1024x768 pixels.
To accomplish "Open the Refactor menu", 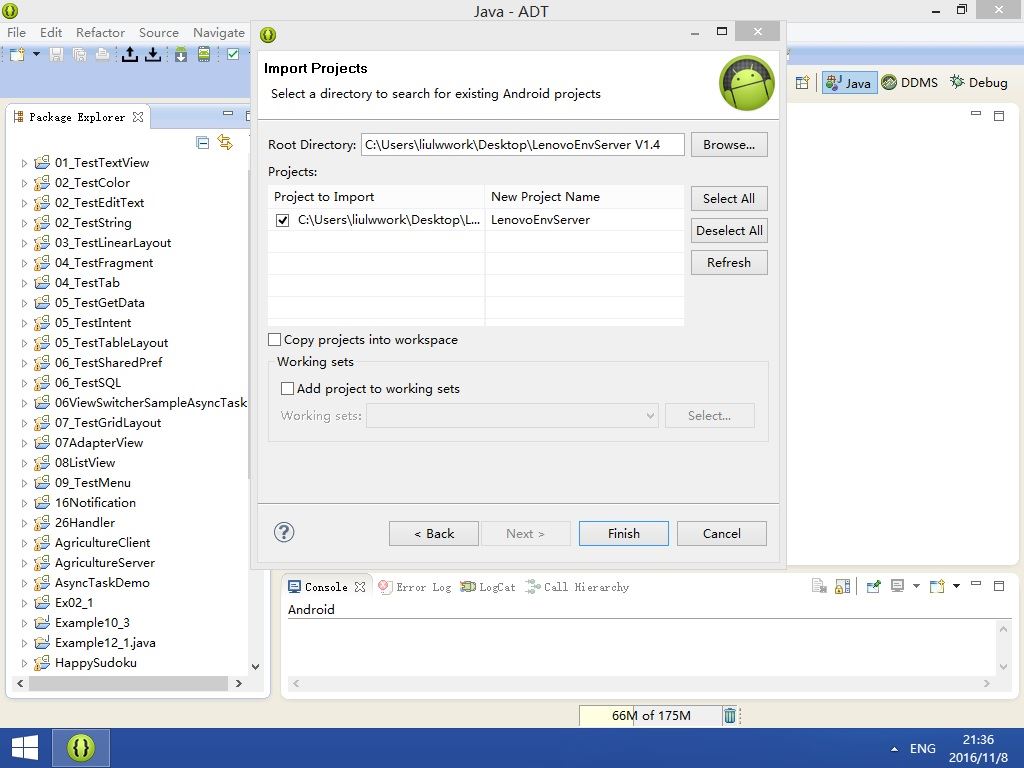I will 100,32.
